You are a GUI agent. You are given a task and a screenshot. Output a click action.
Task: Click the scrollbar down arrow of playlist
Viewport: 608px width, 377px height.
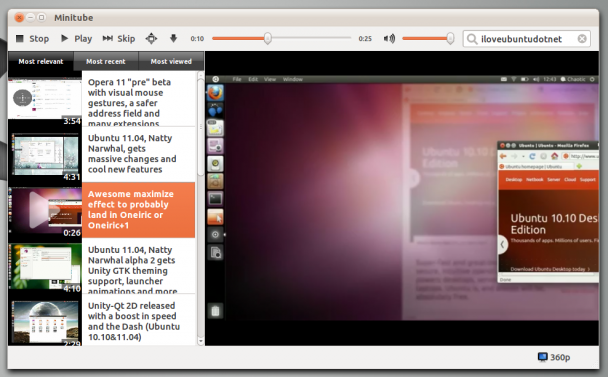(x=200, y=341)
